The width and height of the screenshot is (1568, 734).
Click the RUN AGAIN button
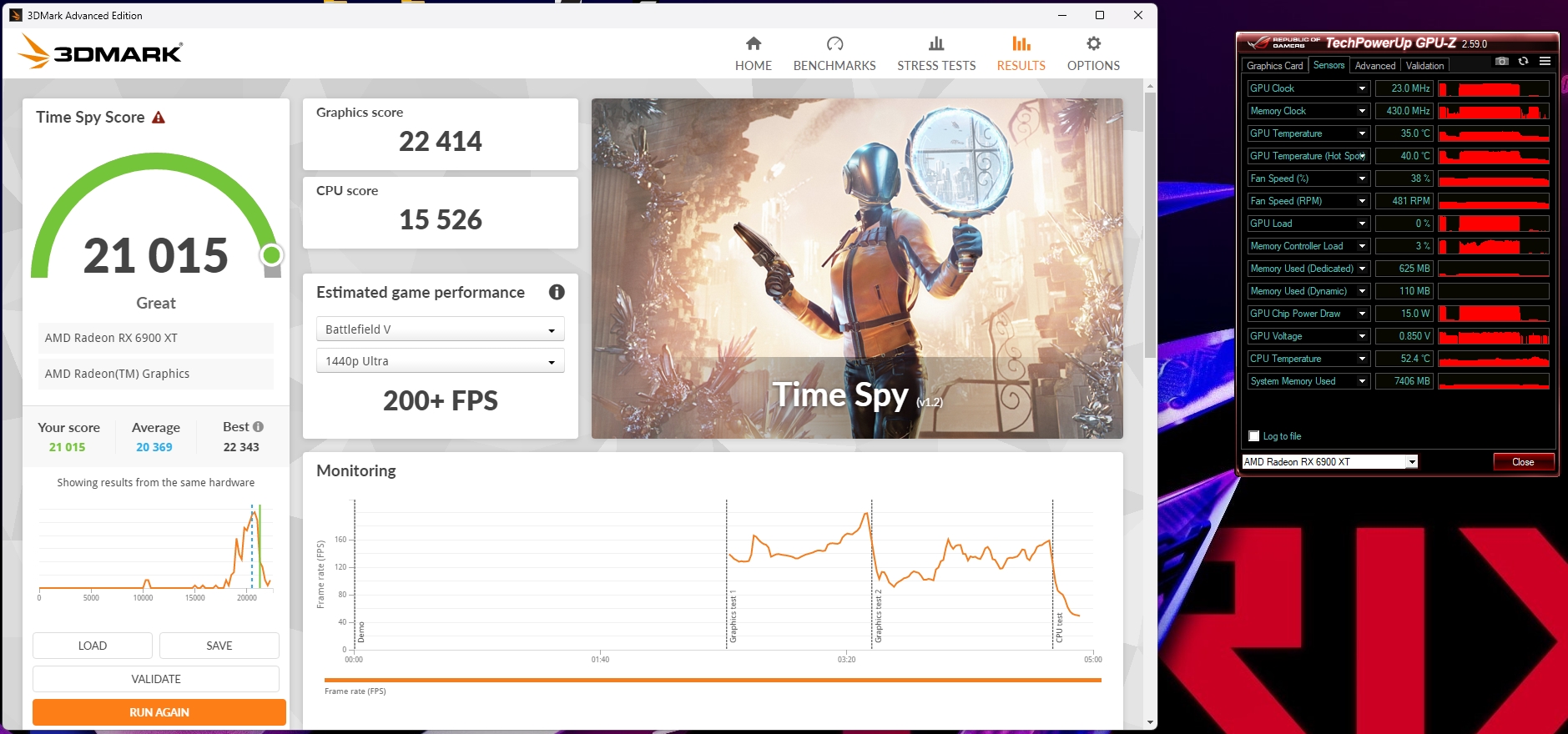click(159, 712)
